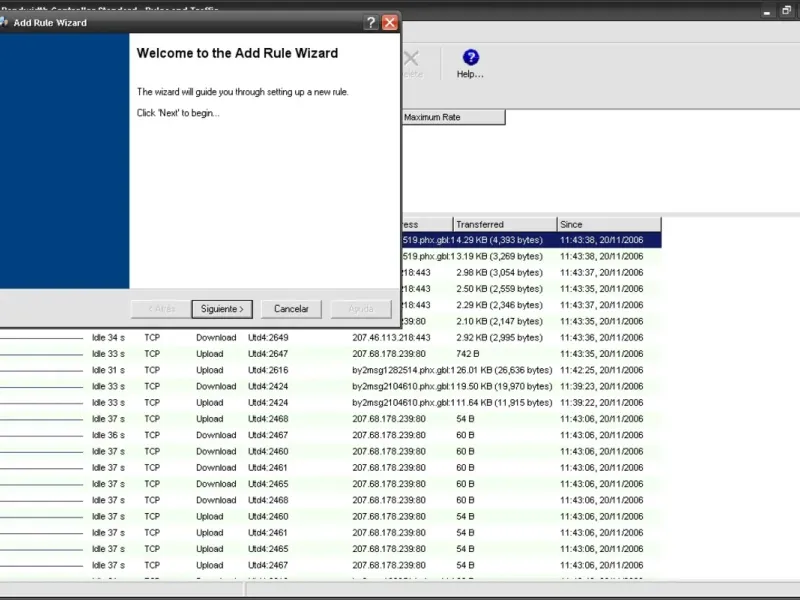Click the wizard title bar question mark
Image resolution: width=800 pixels, height=600 pixels.
coord(371,22)
